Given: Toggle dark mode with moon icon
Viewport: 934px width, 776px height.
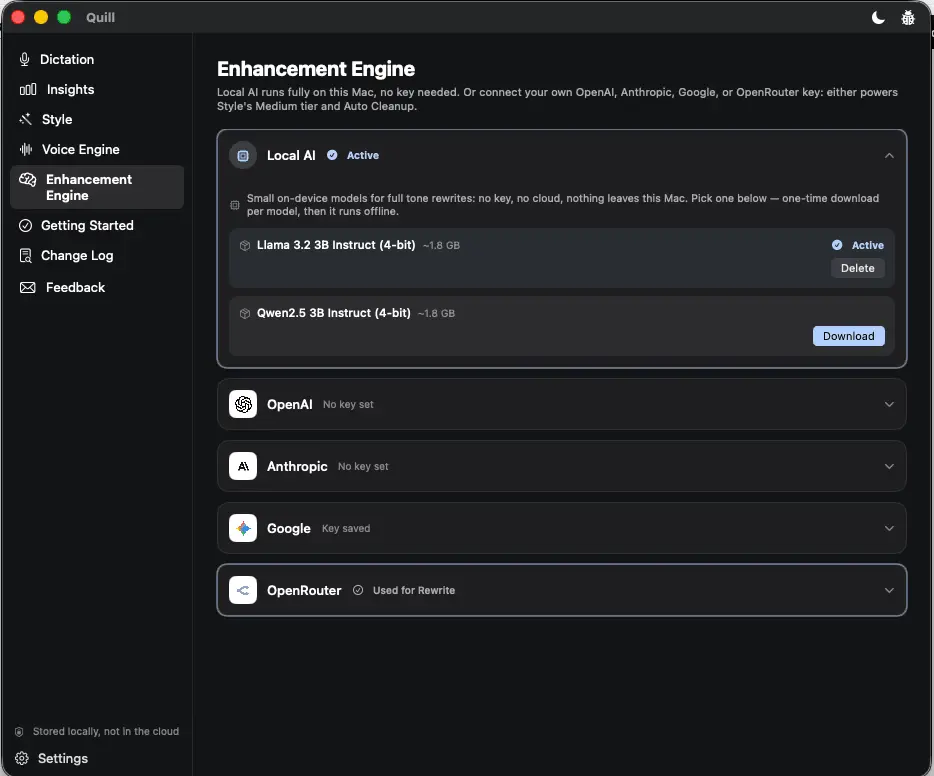Looking at the screenshot, I should point(878,18).
